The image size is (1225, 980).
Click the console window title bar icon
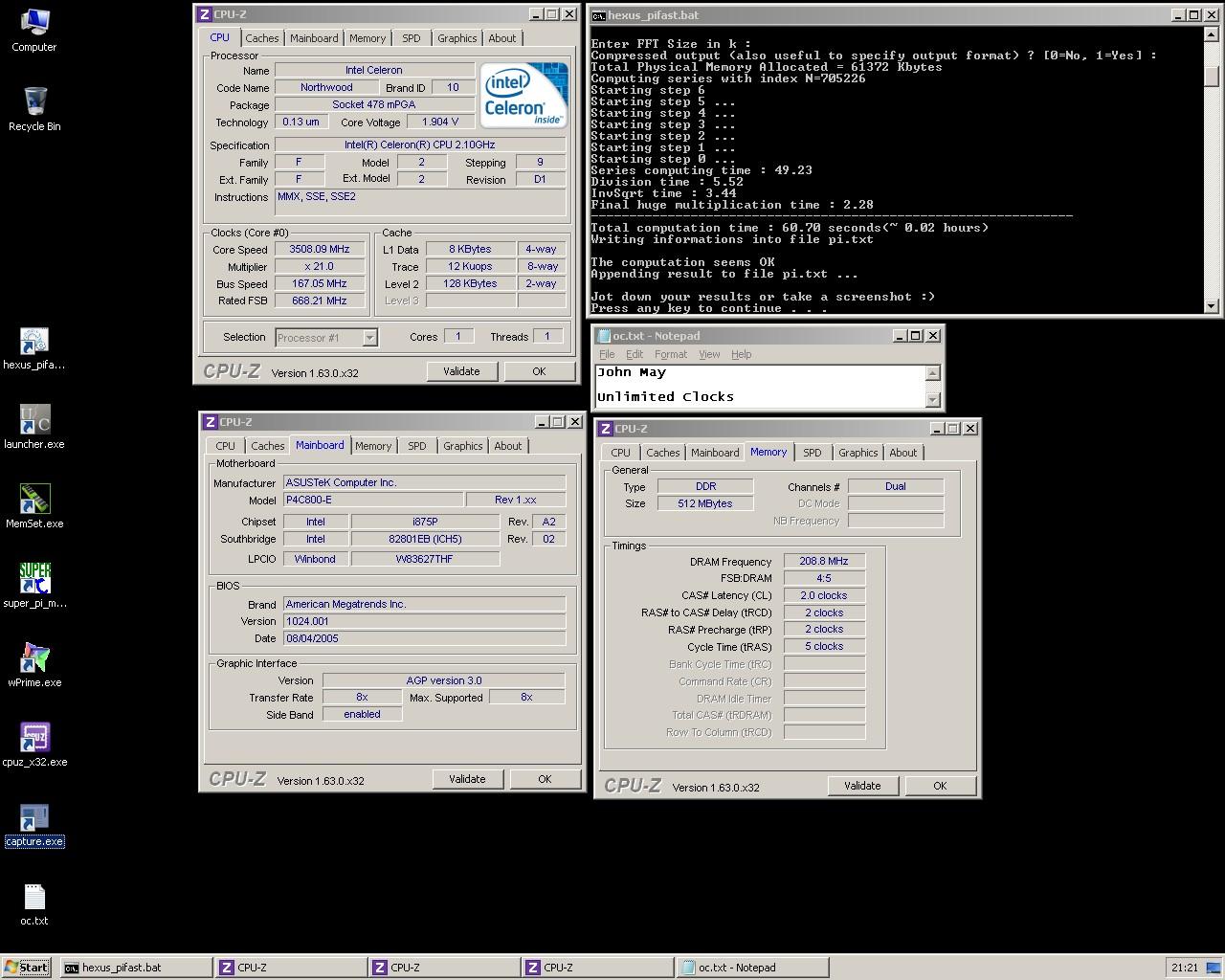coord(598,15)
